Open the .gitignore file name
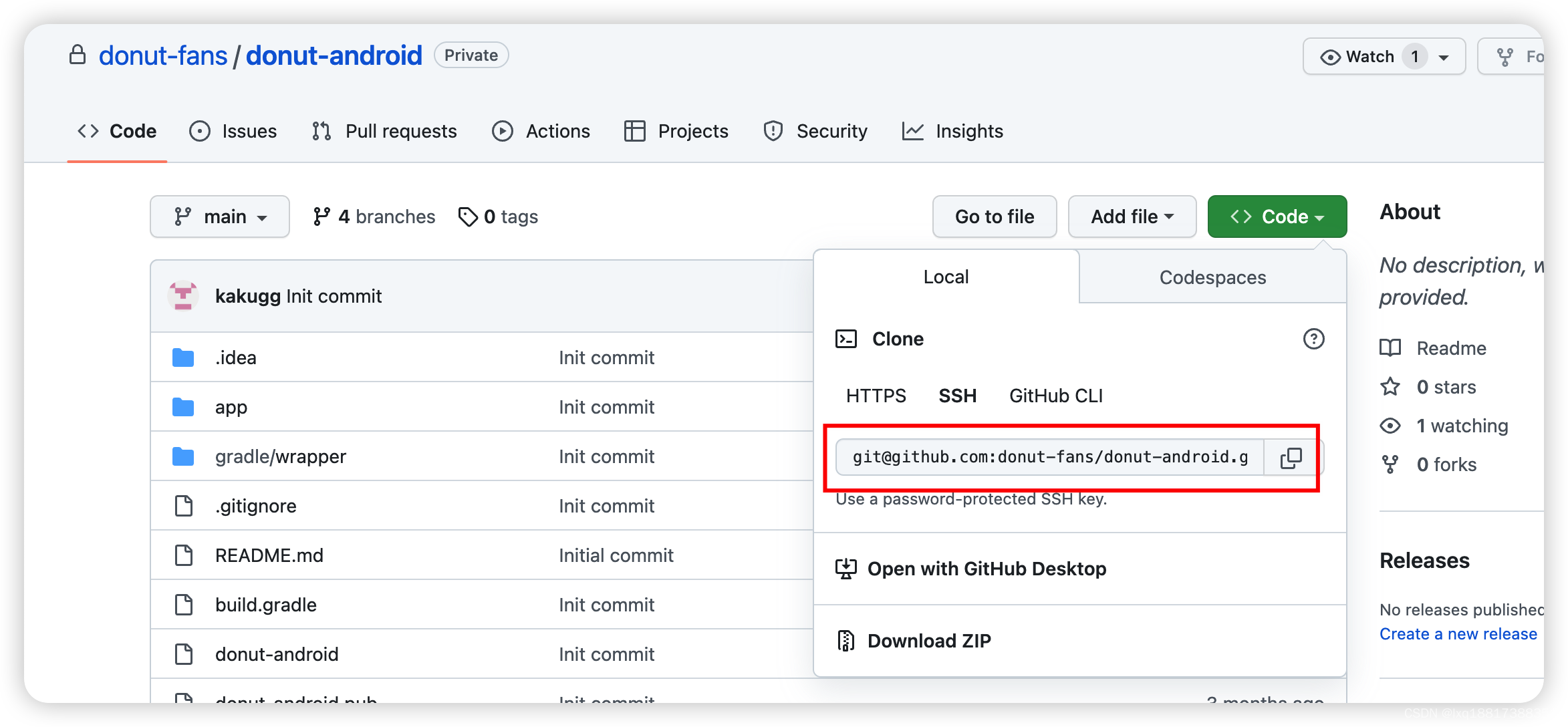Screen dimensions: 1568x727 tap(255, 506)
